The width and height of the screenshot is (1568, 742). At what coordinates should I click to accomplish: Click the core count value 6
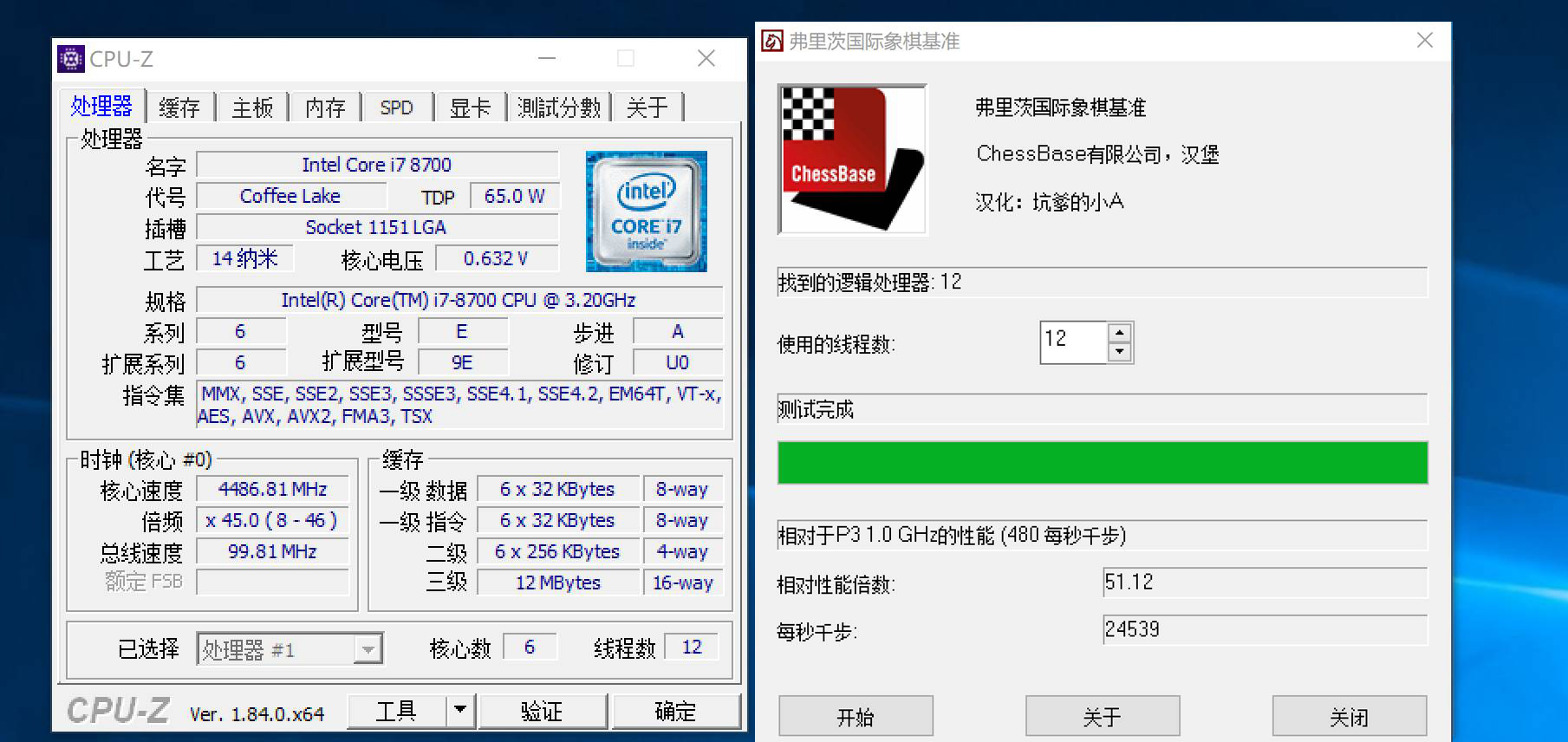tap(530, 647)
